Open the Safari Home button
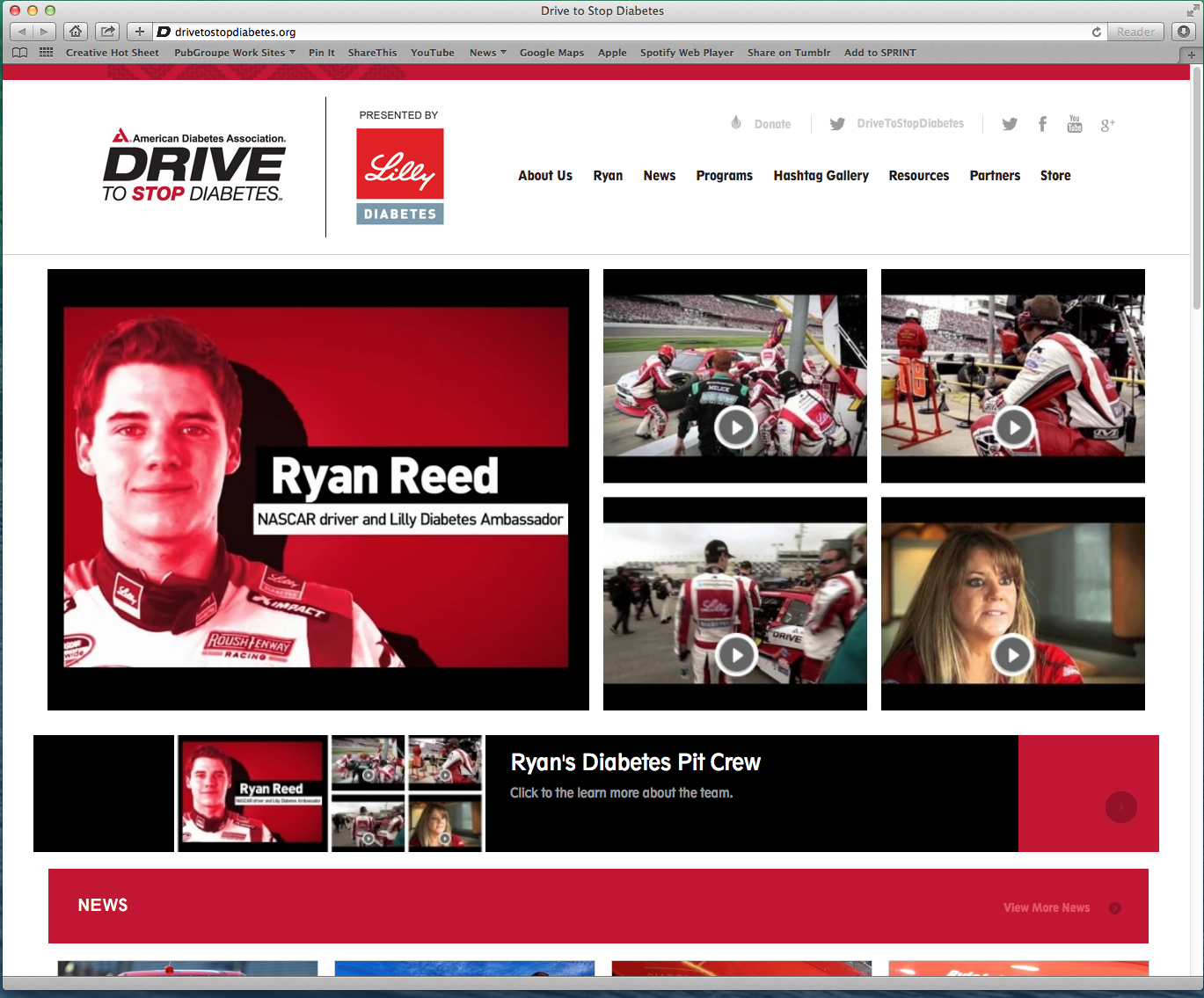 point(76,32)
